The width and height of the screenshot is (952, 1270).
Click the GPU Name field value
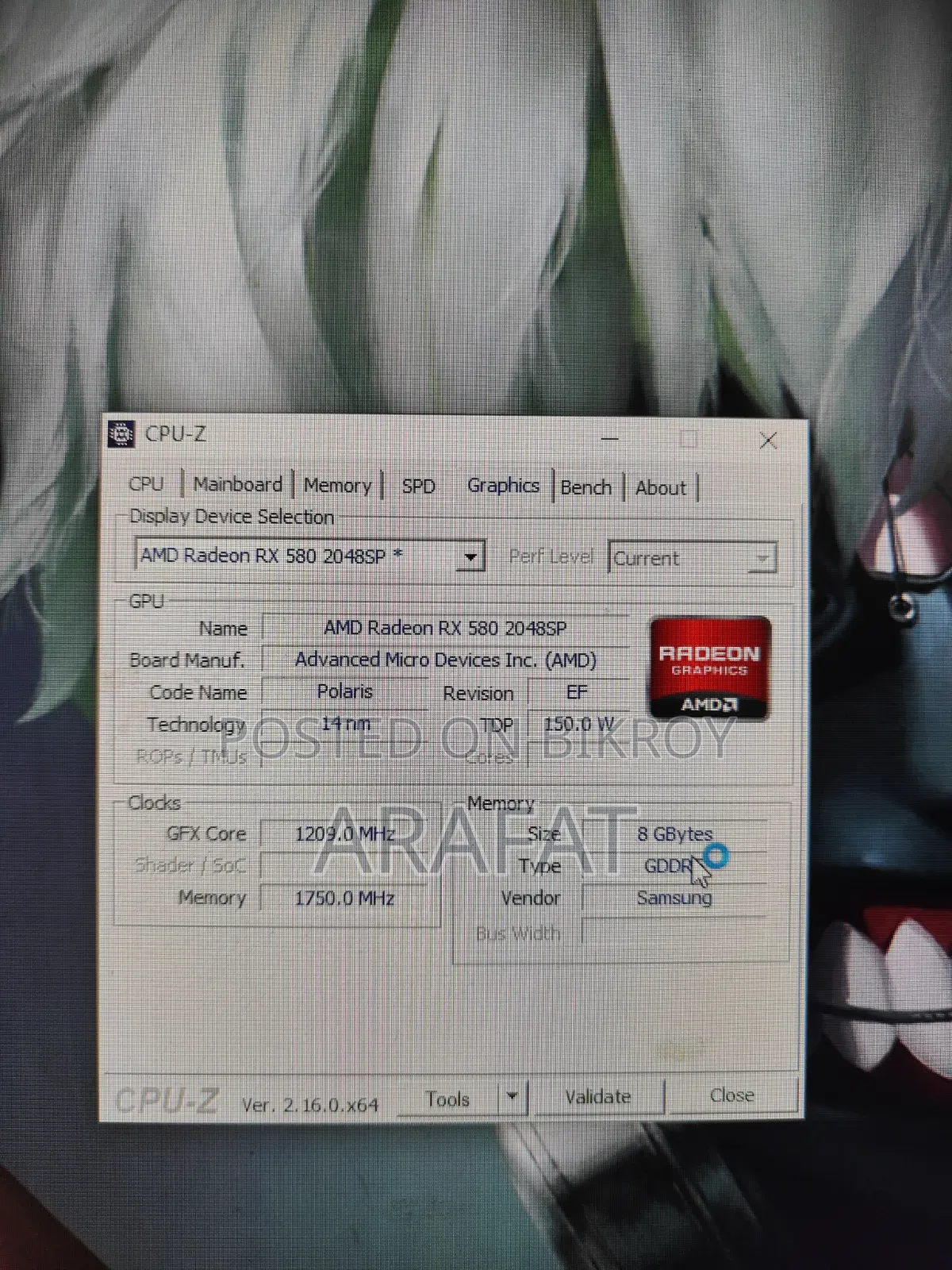pos(445,628)
